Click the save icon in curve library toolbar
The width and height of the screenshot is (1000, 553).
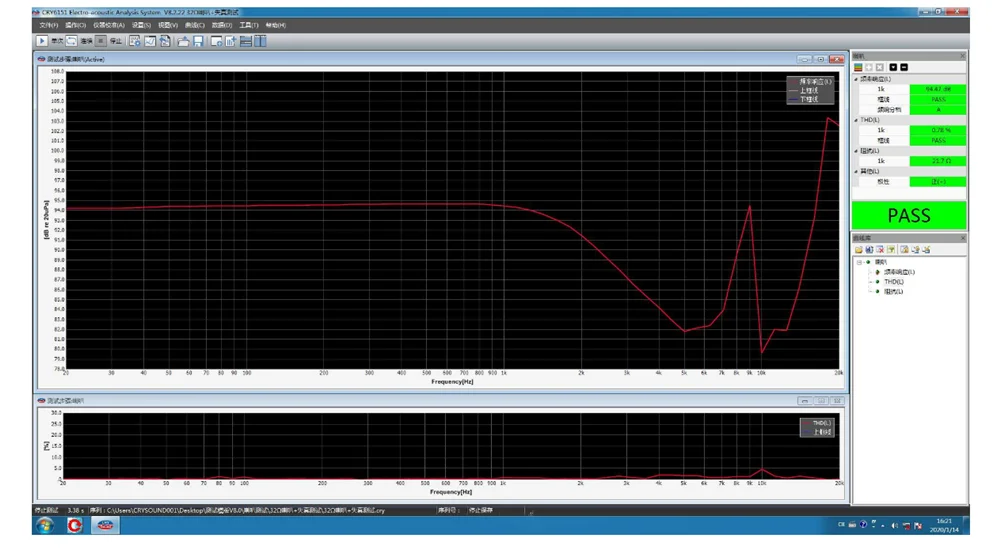869,249
